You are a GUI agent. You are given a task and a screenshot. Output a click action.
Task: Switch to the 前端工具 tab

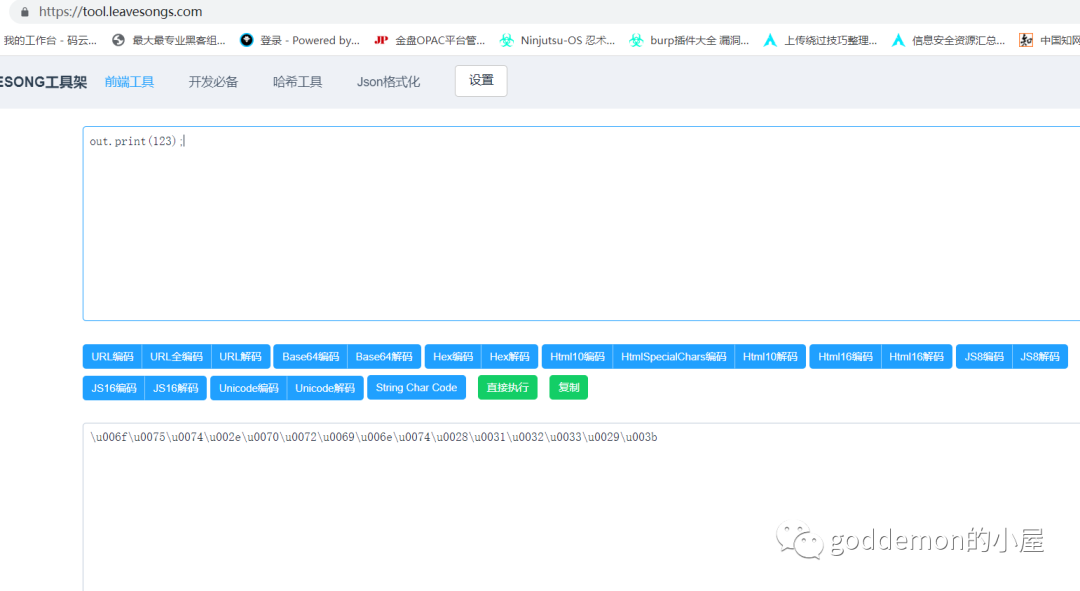[129, 82]
